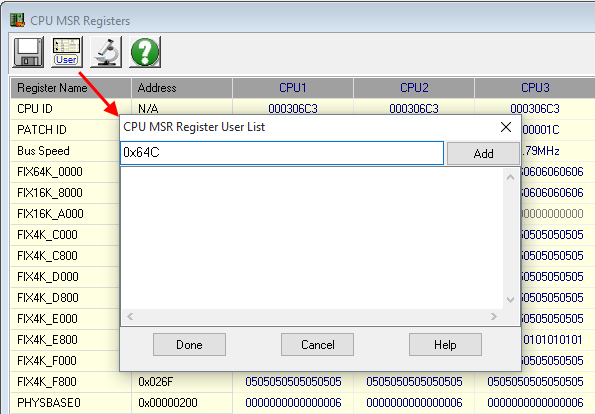
Task: Select the PHYSBASE0 register name
Action: 49,403
